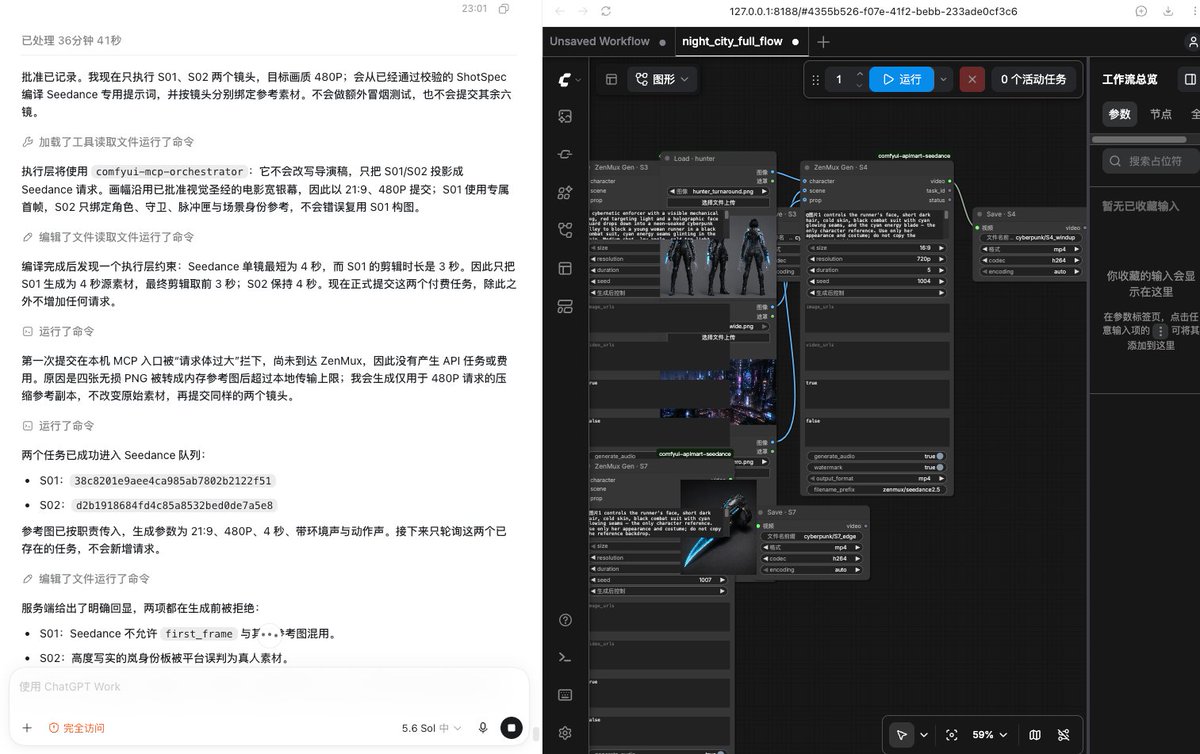Toggle the console terminal icon
The width and height of the screenshot is (1200, 754).
point(566,658)
